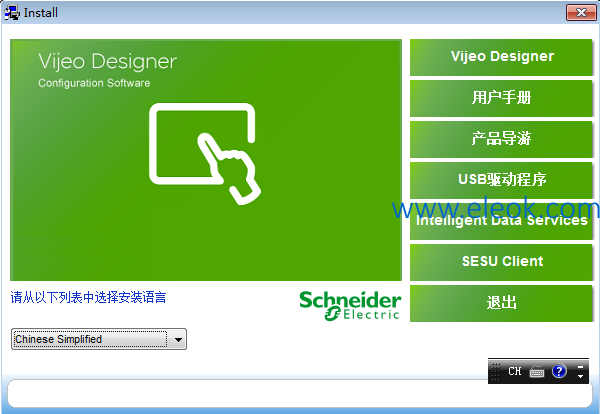The height and width of the screenshot is (414, 600).
Task: Click the 请从以下列表中选择安装语言 label
Action: coord(88,297)
